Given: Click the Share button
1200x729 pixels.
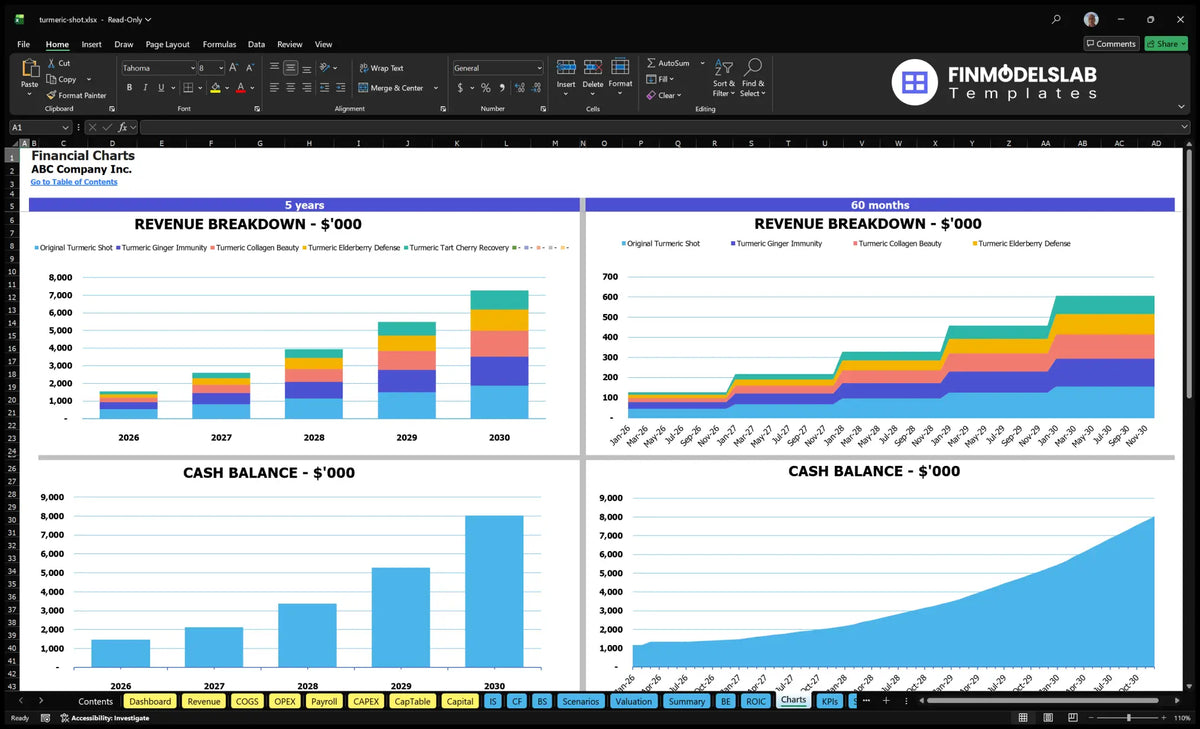Looking at the screenshot, I should pos(1166,44).
